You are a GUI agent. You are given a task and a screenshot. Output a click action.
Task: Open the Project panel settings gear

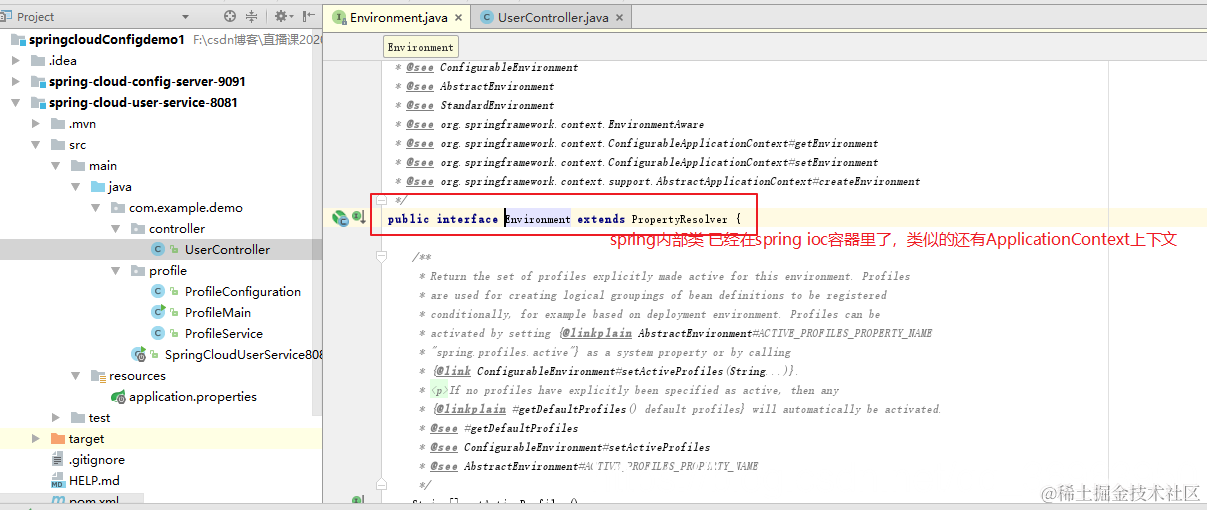click(281, 16)
